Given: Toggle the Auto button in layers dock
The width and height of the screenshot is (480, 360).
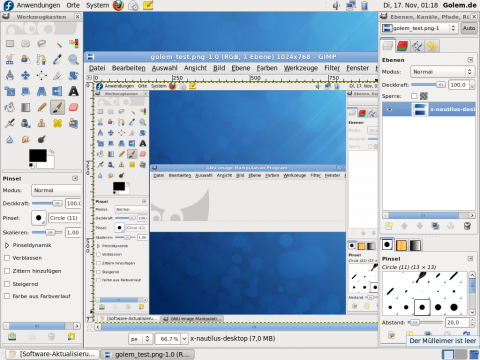Looking at the screenshot, I should pyautogui.click(x=469, y=28).
